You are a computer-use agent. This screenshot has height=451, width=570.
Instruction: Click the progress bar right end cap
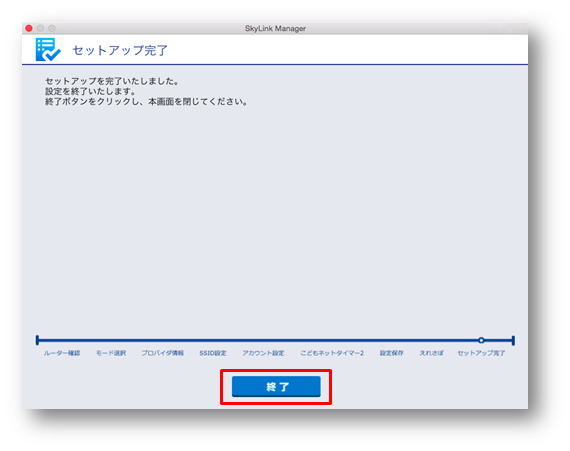coord(513,341)
